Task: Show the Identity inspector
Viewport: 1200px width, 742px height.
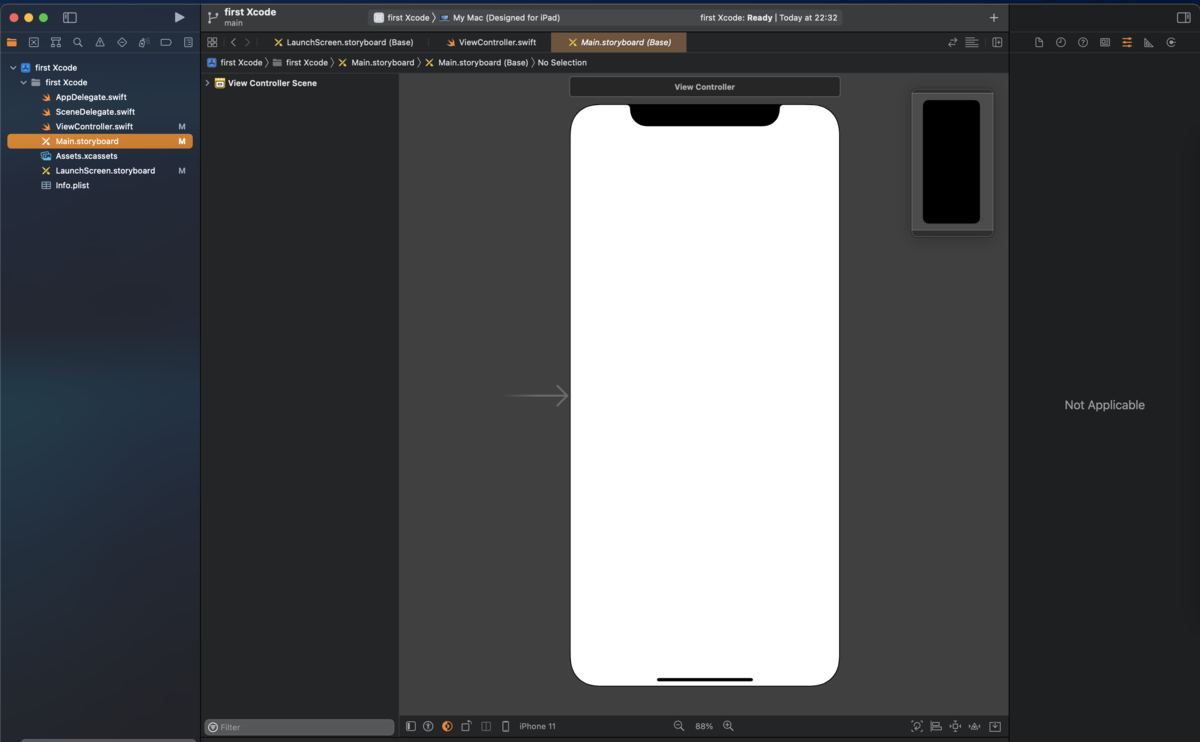Action: coord(1105,42)
